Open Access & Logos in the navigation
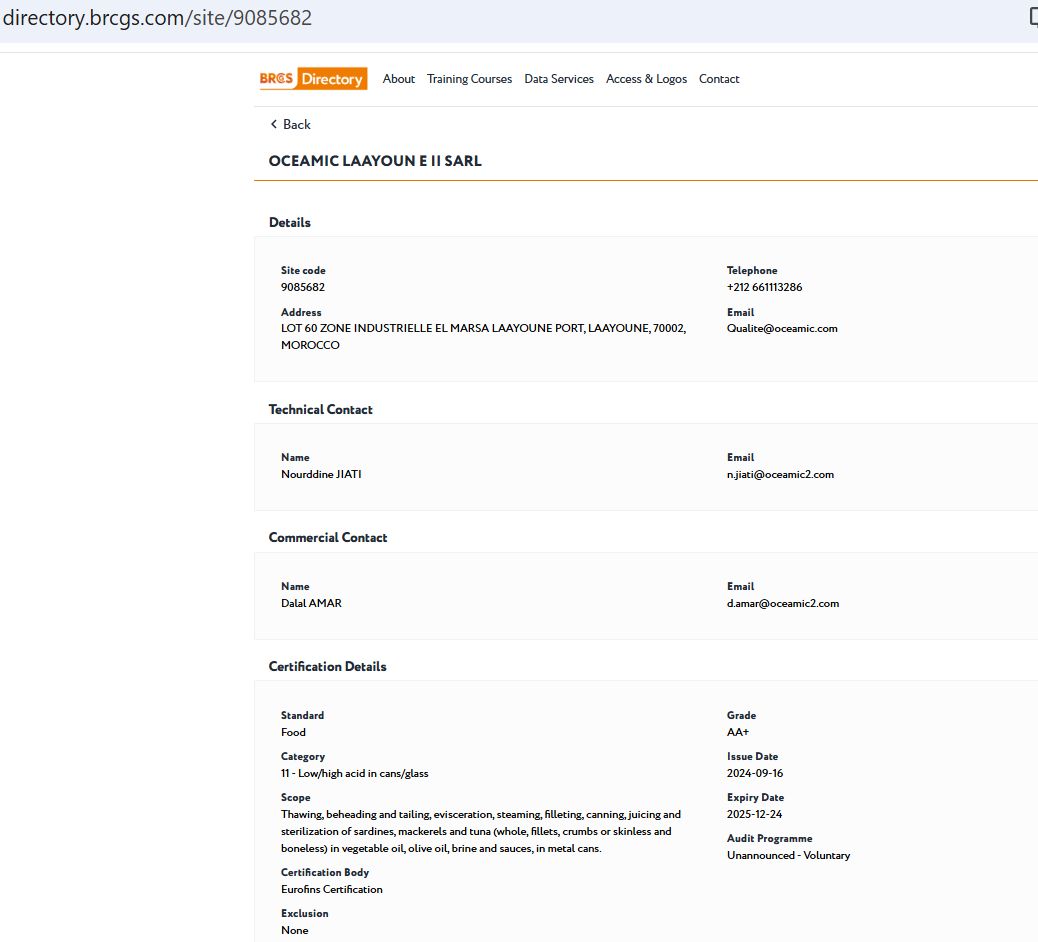The height and width of the screenshot is (942, 1038). click(646, 79)
